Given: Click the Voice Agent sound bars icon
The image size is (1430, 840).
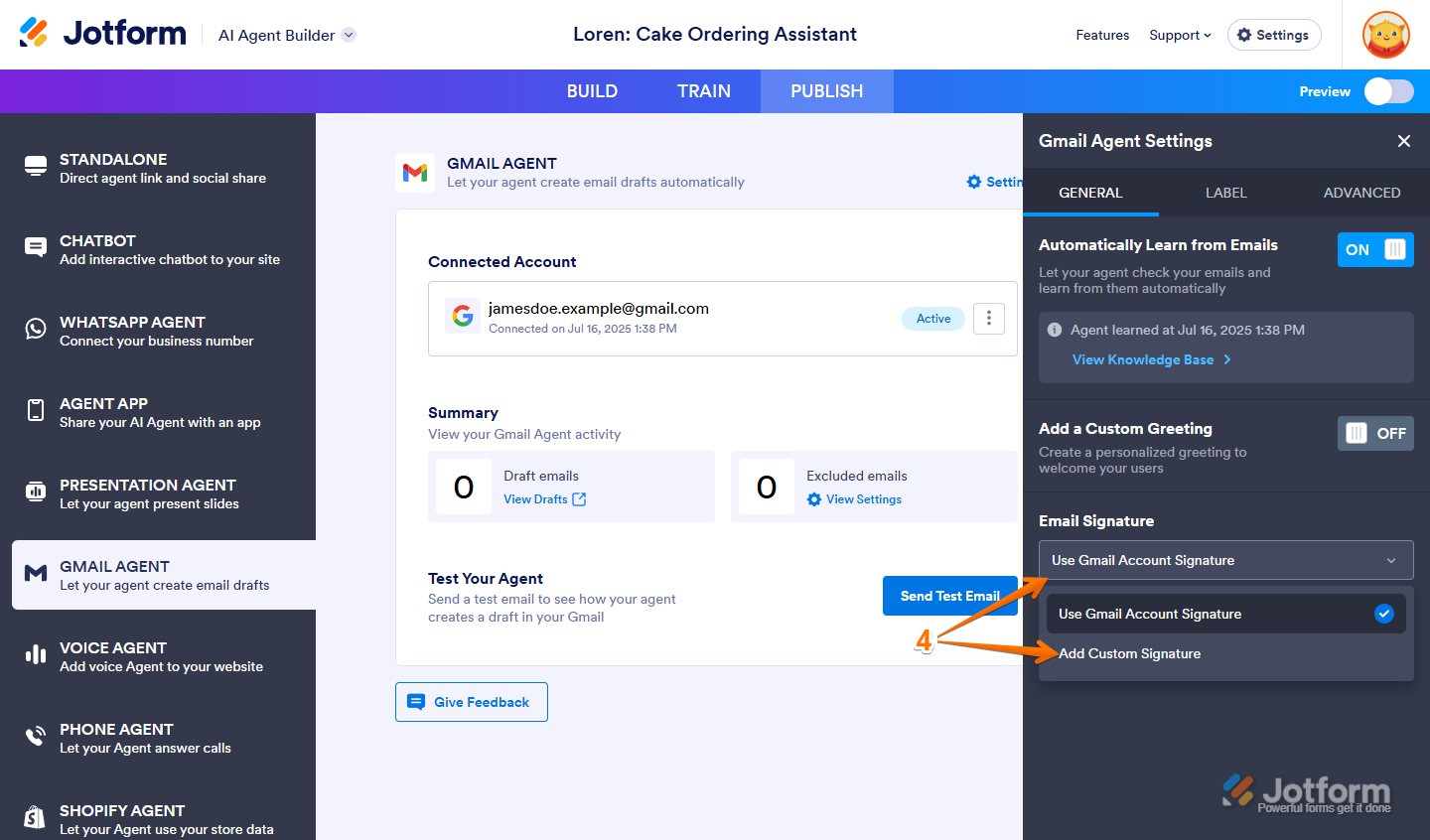Looking at the screenshot, I should pyautogui.click(x=36, y=655).
